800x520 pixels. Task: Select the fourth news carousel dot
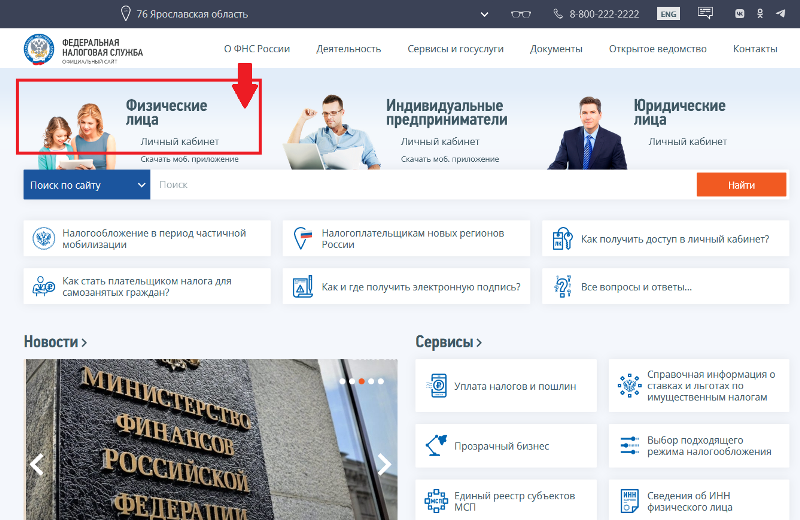(x=371, y=381)
